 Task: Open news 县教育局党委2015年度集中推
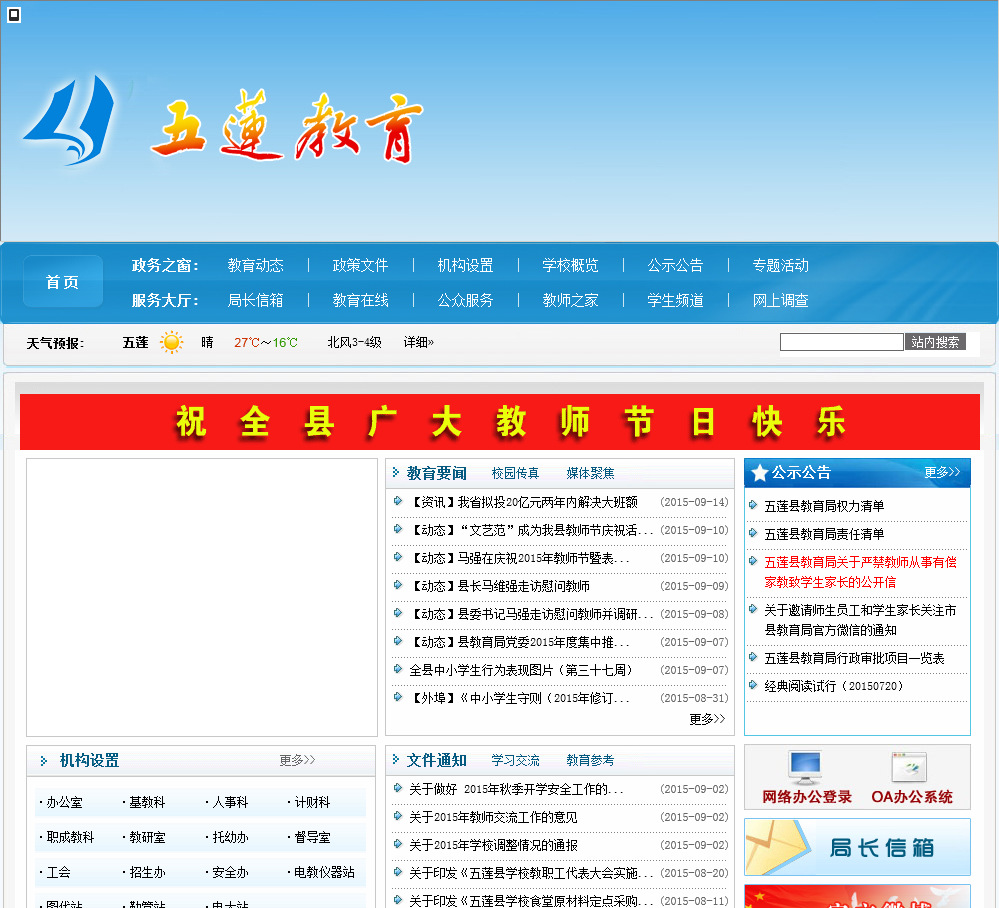tap(519, 642)
